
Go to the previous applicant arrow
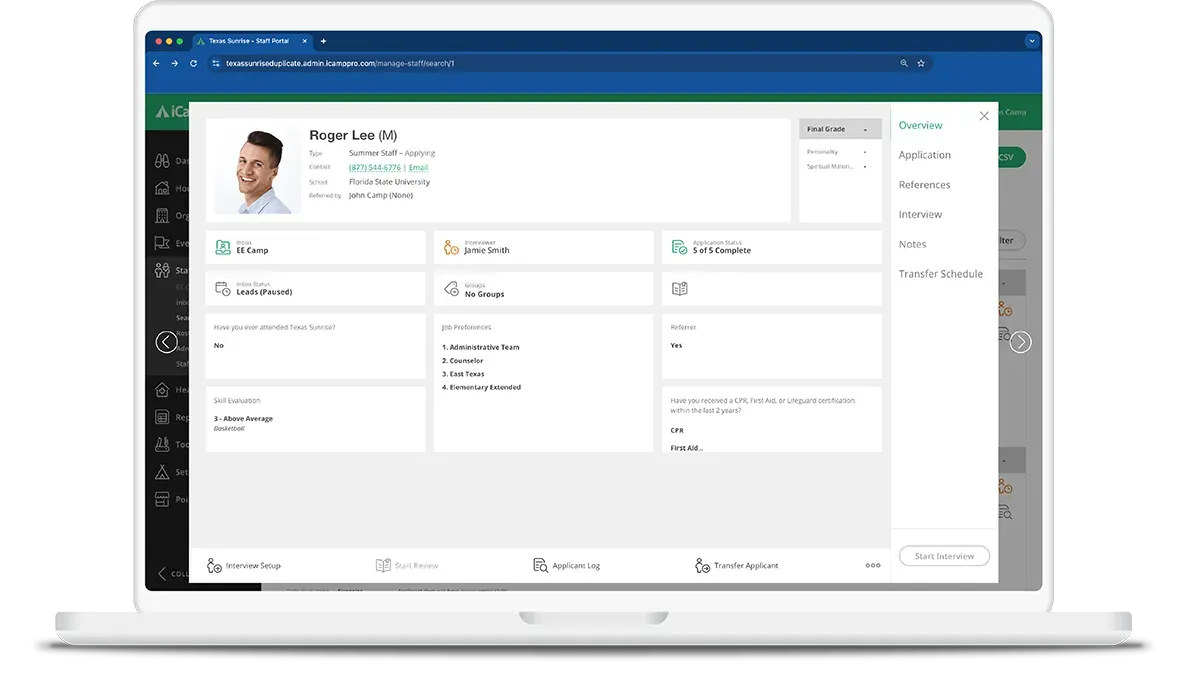point(167,342)
